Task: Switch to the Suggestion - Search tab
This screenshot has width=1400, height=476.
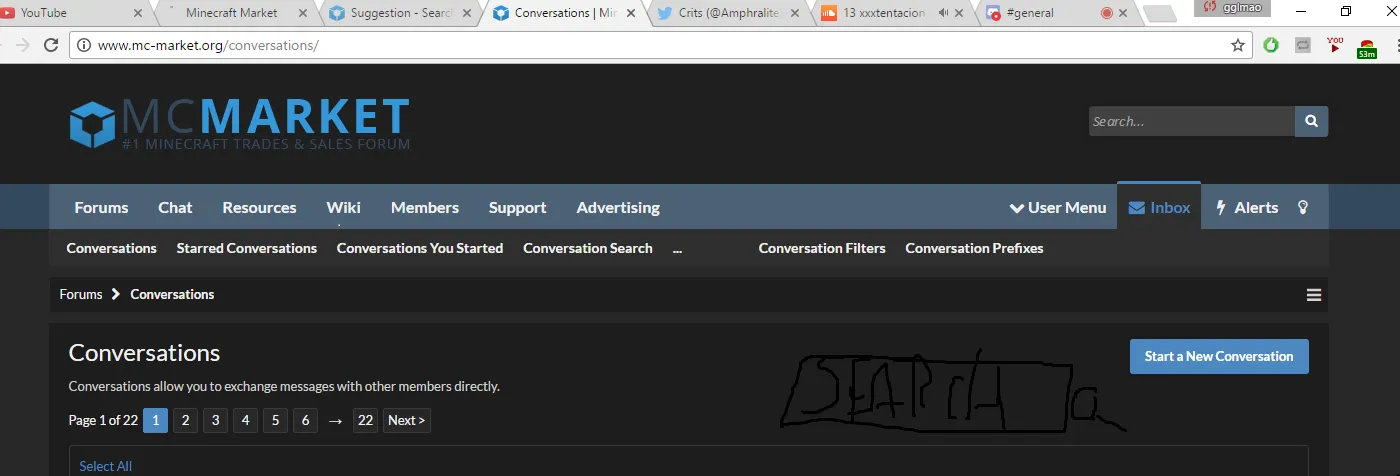Action: tap(400, 14)
